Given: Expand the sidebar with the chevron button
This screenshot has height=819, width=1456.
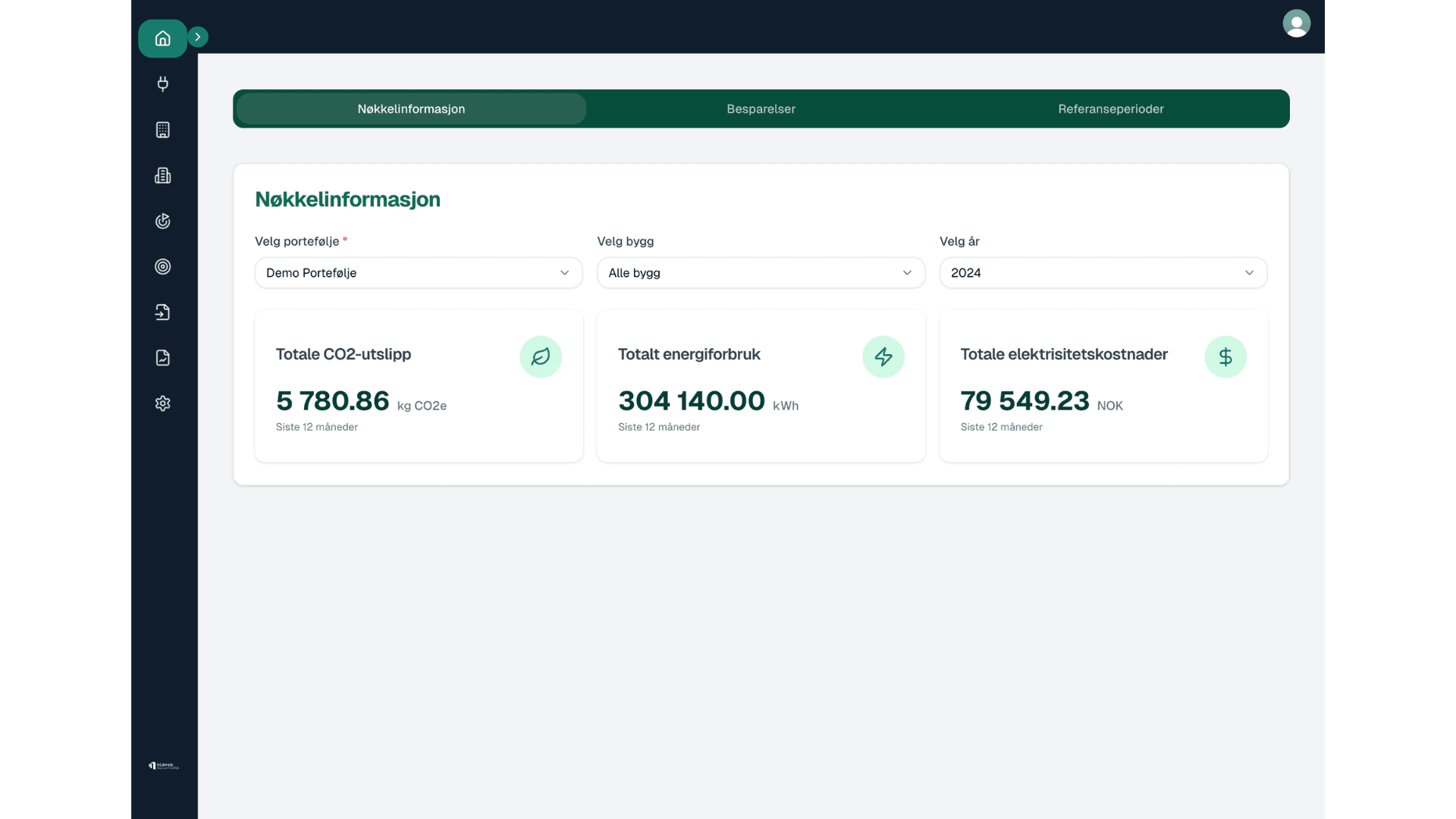Looking at the screenshot, I should click(198, 37).
